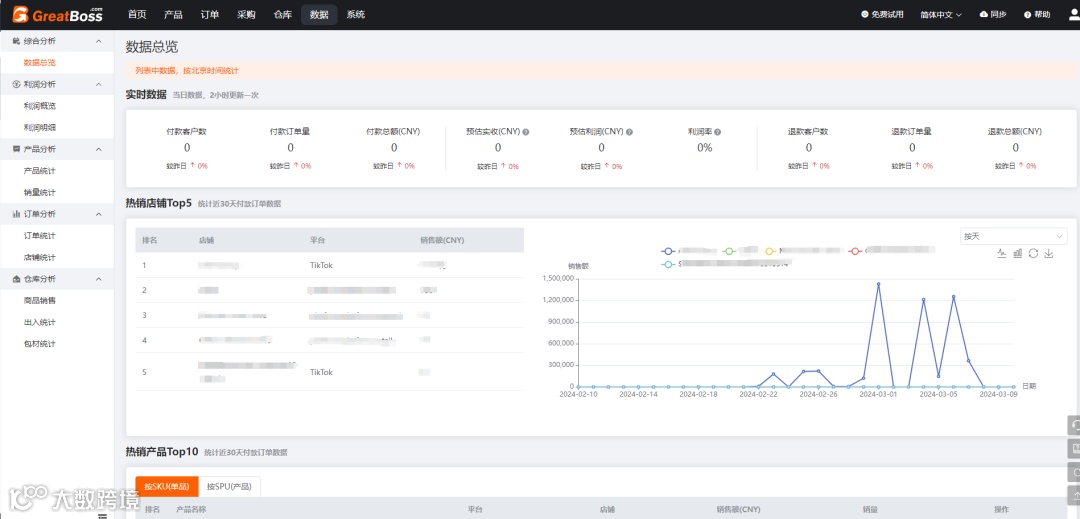Screen dimensions: 1080x519
Task: Open 销量统计 in the sidebar
Action: point(39,193)
